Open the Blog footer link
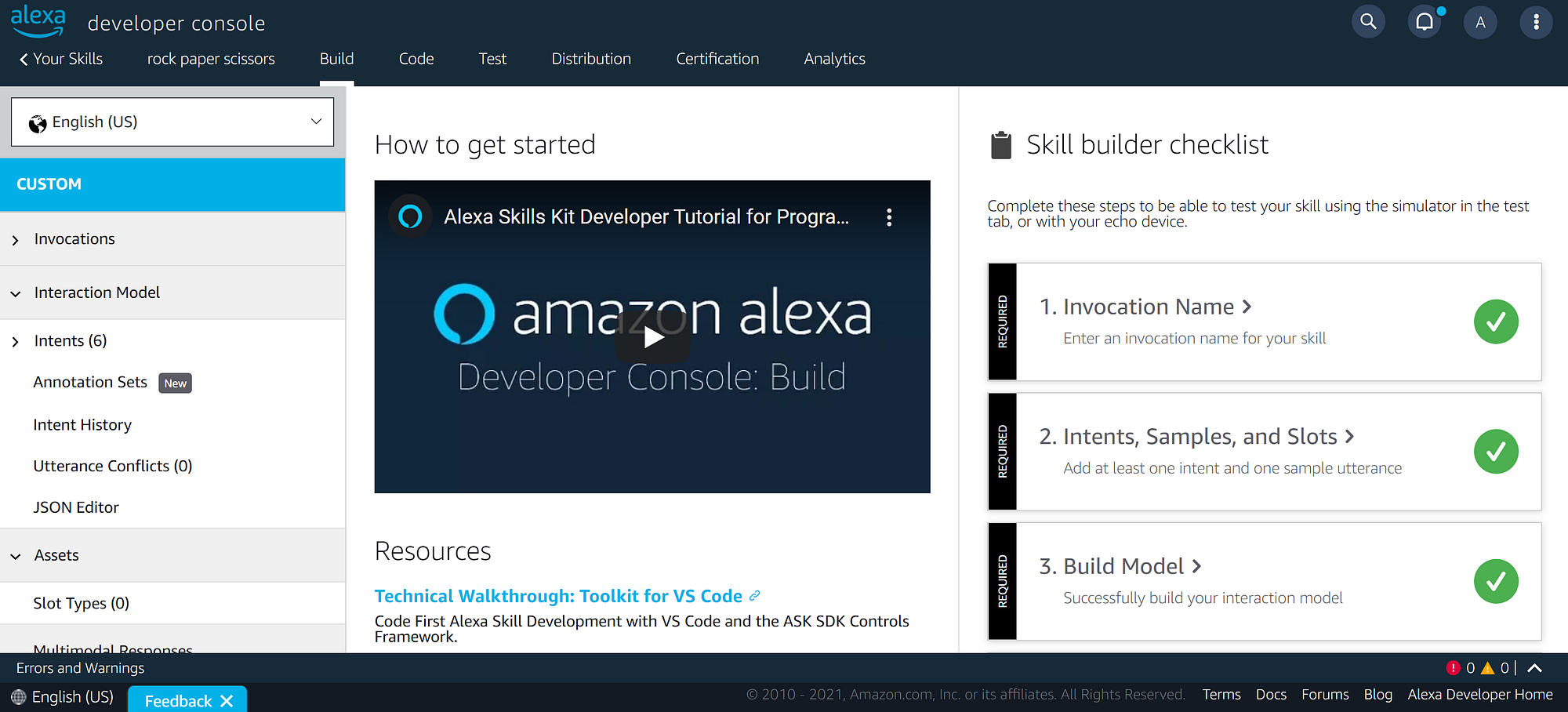The height and width of the screenshot is (712, 1568). (1378, 695)
